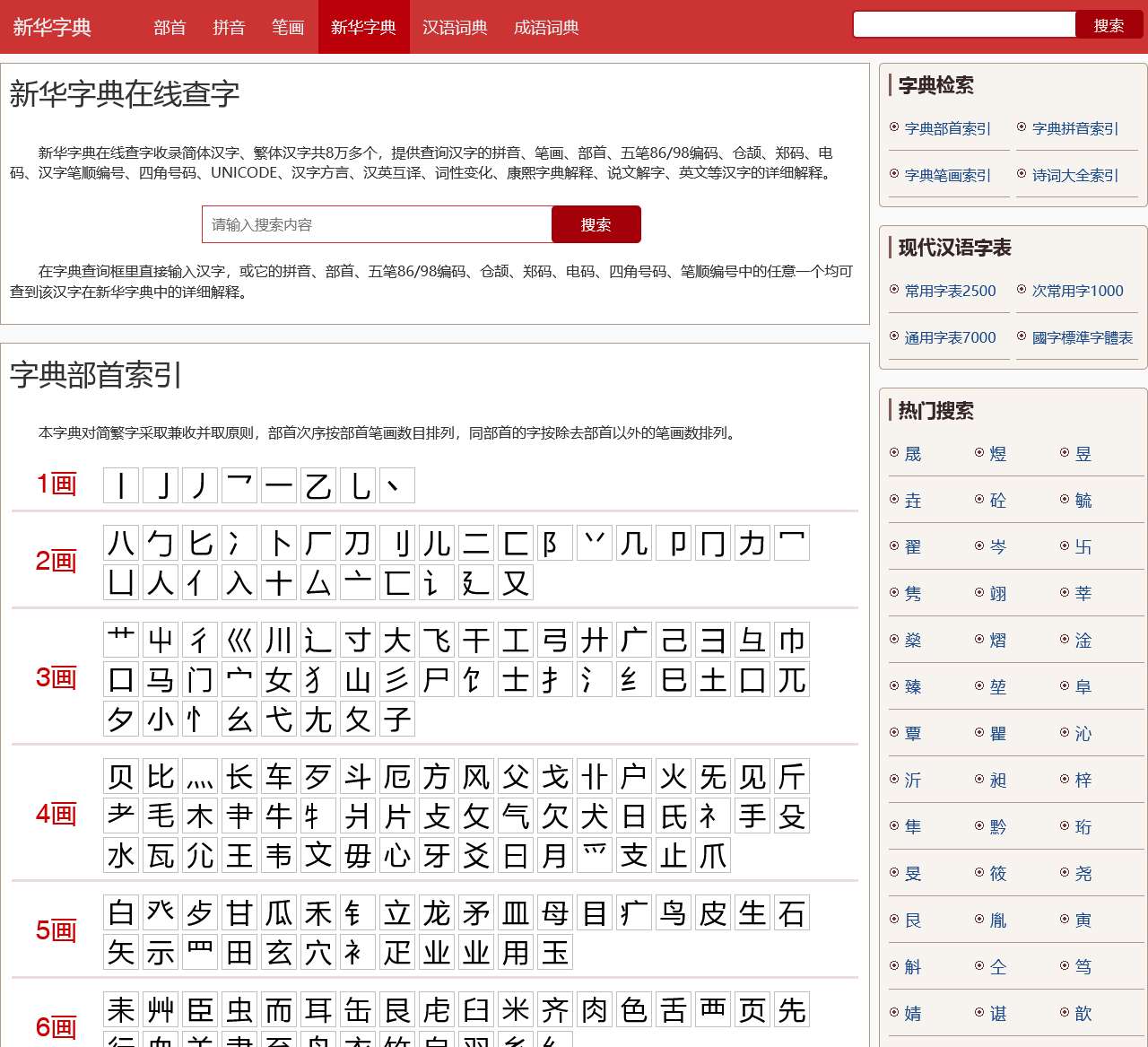Go to the 汉语词典 navigation tab
The image size is (1148, 1047).
455,27
